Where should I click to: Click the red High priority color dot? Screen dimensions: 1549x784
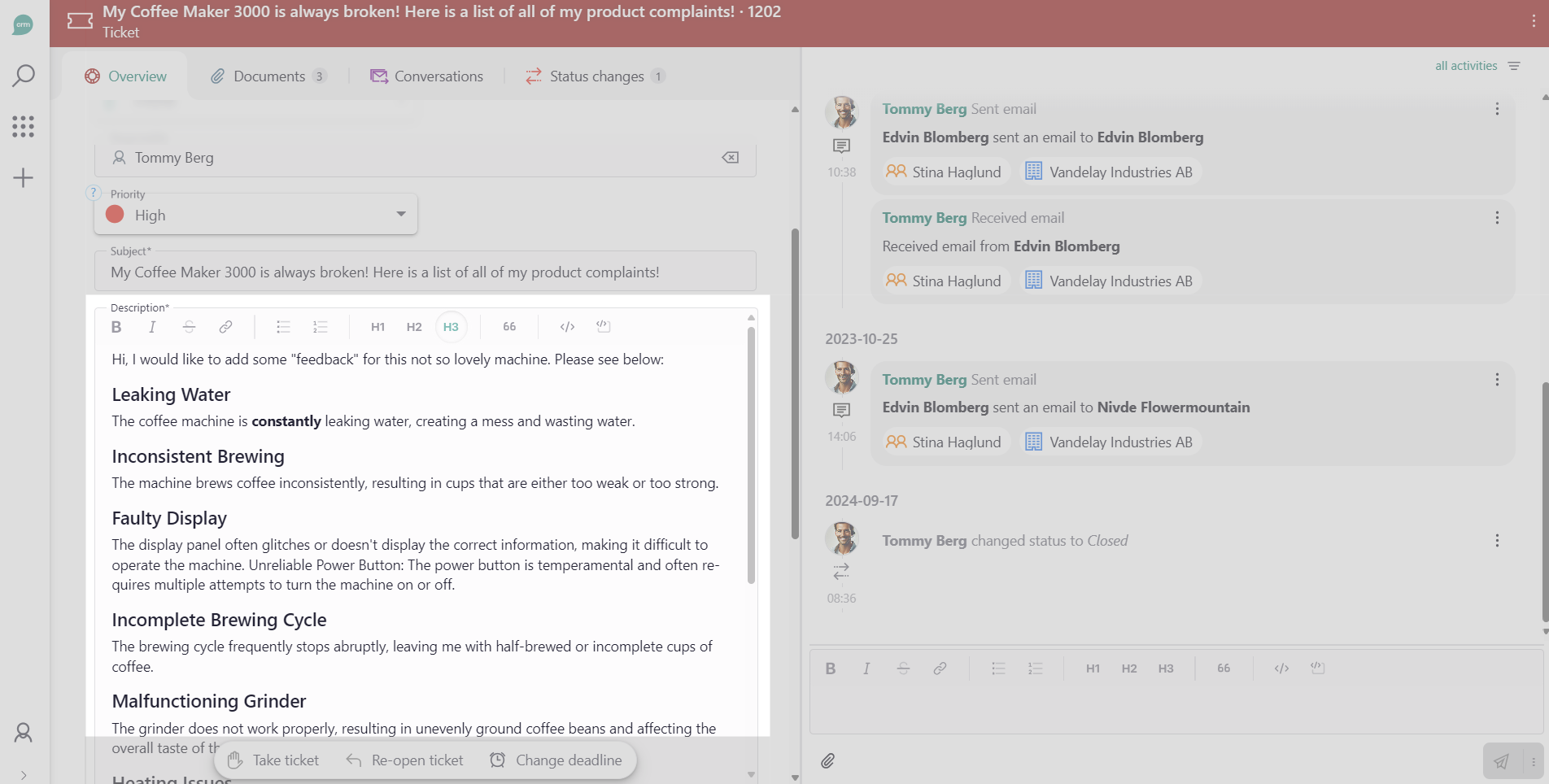tap(116, 215)
